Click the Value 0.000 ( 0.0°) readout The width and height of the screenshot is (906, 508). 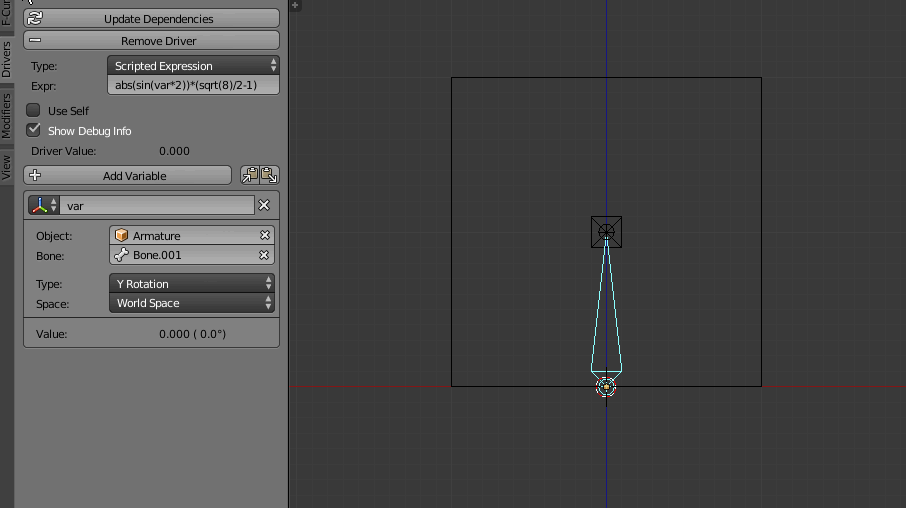192,334
